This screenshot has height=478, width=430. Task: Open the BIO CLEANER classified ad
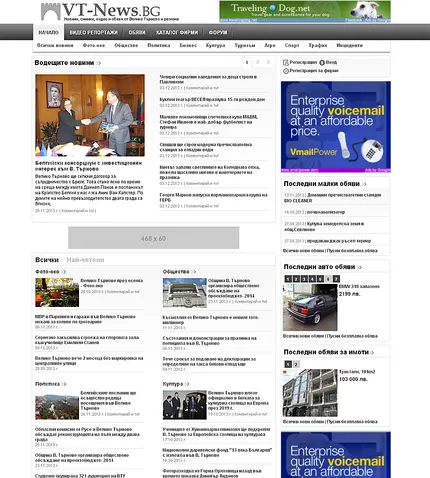click(332, 198)
